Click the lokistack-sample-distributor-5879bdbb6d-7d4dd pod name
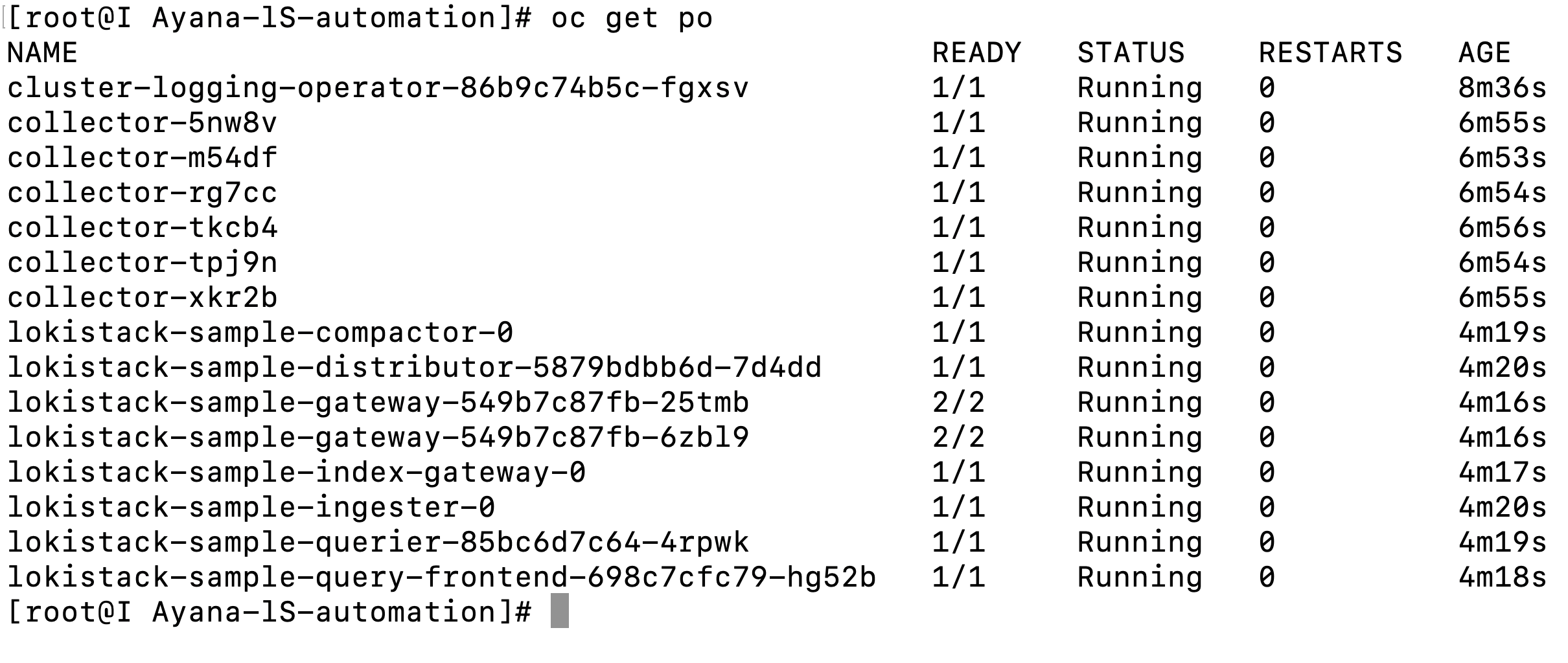Viewport: 1568px width, 663px height. 414,368
